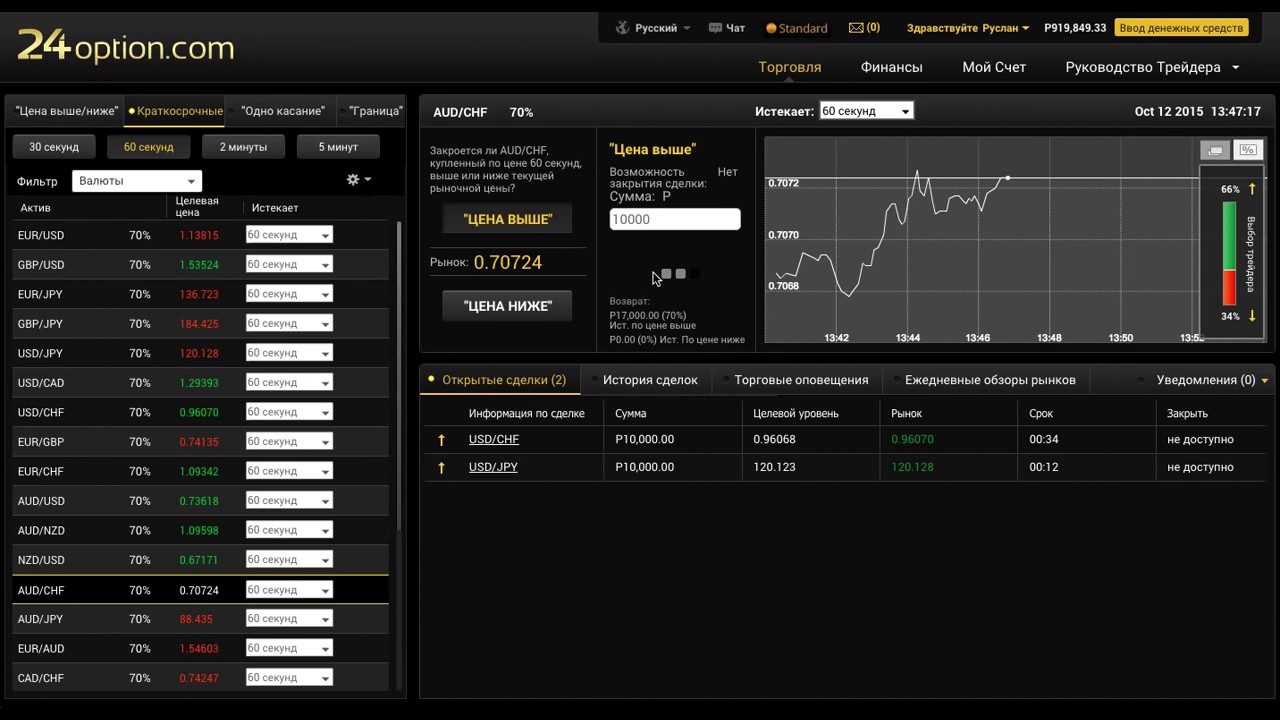The width and height of the screenshot is (1280, 720).
Task: Open the USD/JPY trade link
Action: click(x=493, y=467)
